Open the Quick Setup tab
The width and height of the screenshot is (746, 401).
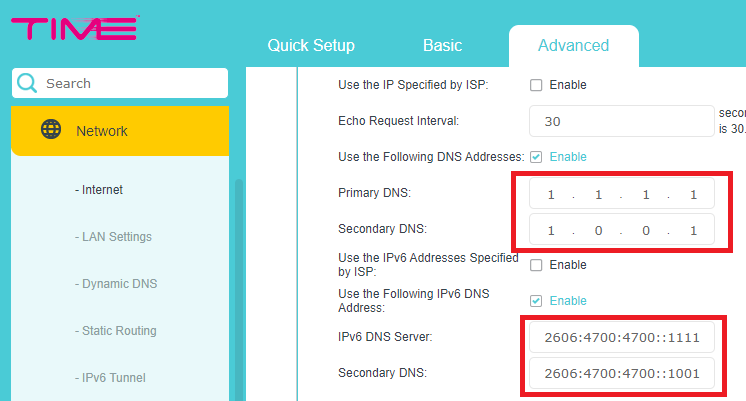pos(311,46)
